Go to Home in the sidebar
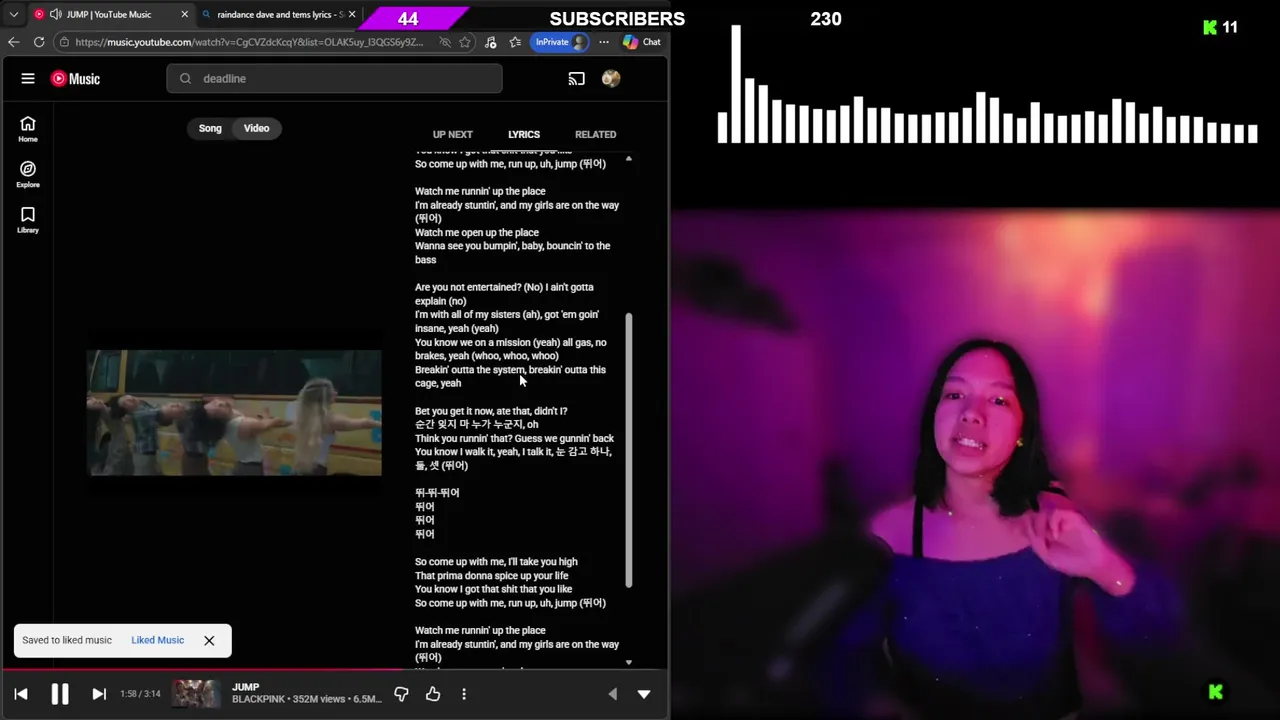 [28, 129]
